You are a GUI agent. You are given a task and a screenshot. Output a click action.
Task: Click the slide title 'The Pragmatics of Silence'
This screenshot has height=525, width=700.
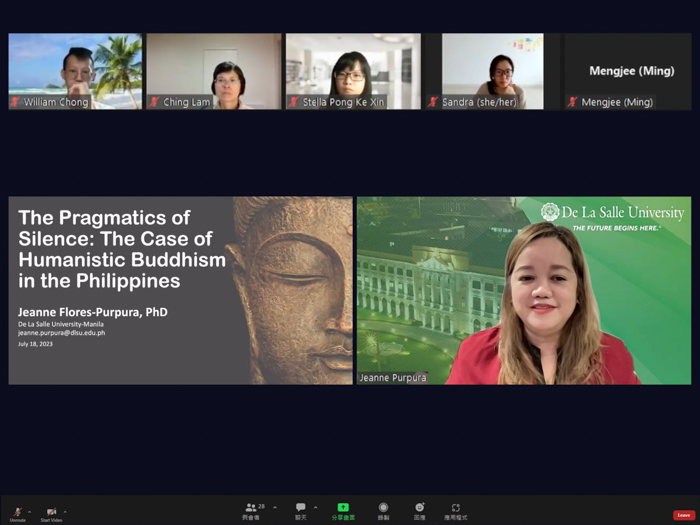(x=122, y=249)
